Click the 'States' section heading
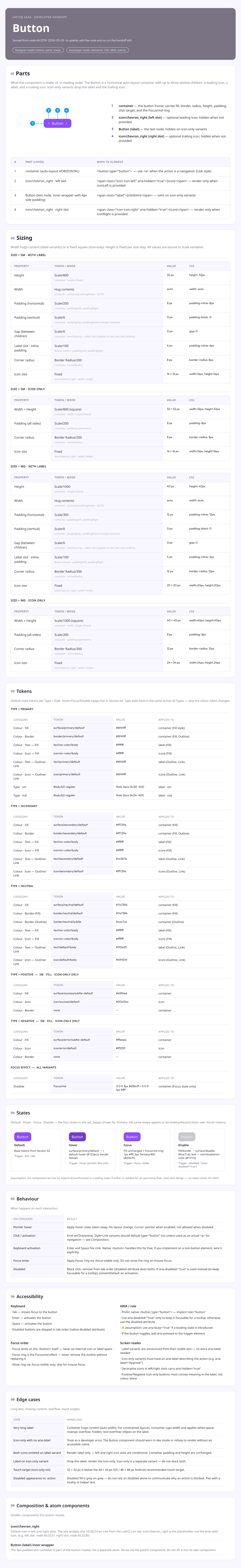 (x=23, y=1113)
